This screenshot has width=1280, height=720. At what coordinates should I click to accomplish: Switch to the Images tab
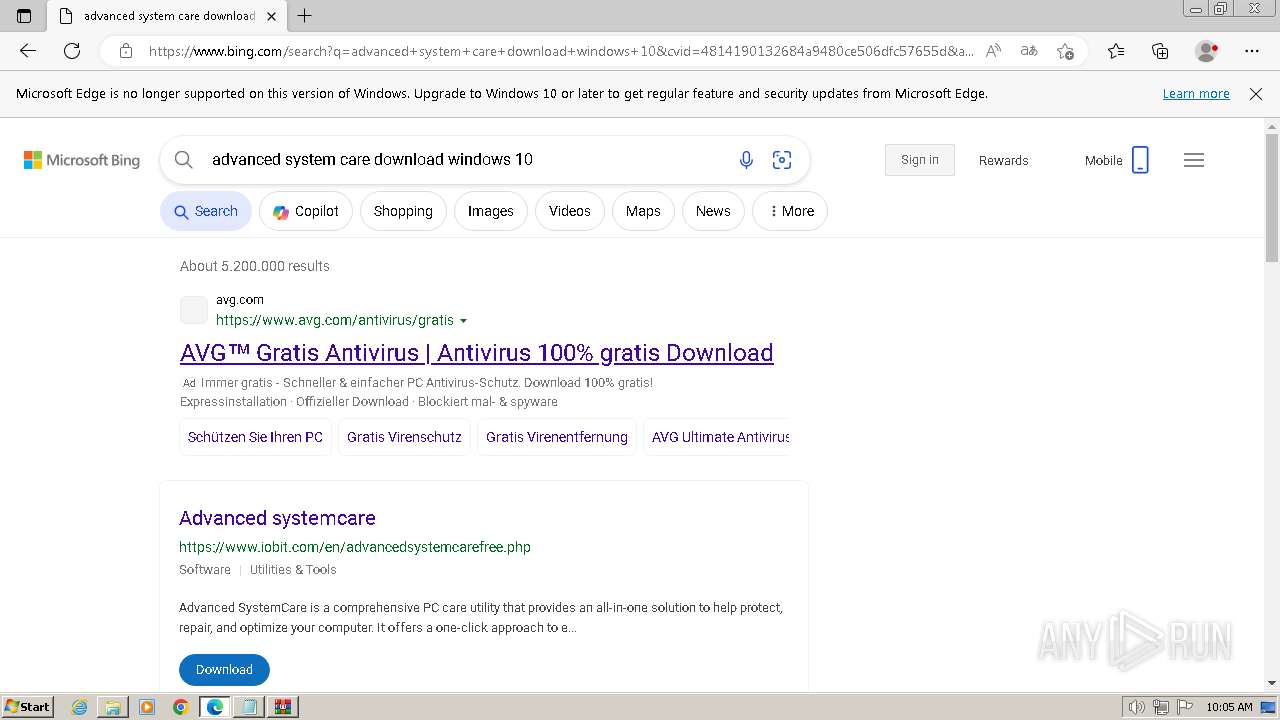tap(491, 211)
